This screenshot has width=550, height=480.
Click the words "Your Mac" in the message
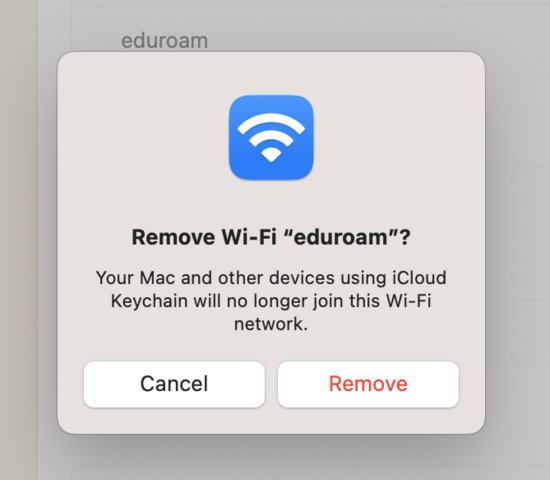(x=135, y=278)
